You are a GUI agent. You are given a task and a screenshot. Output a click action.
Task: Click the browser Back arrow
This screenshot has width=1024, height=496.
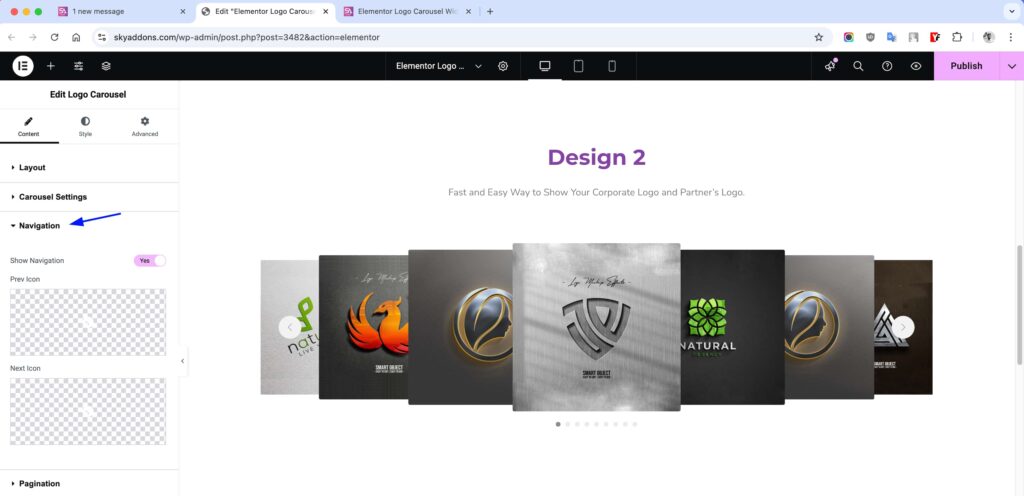click(12, 37)
